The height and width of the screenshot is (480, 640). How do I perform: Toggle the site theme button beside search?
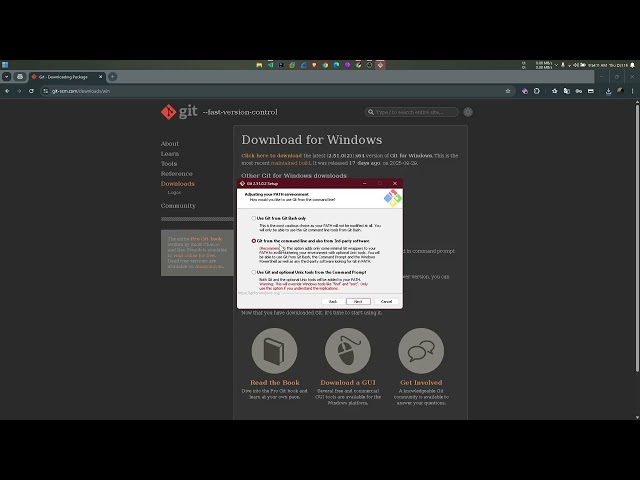point(468,112)
